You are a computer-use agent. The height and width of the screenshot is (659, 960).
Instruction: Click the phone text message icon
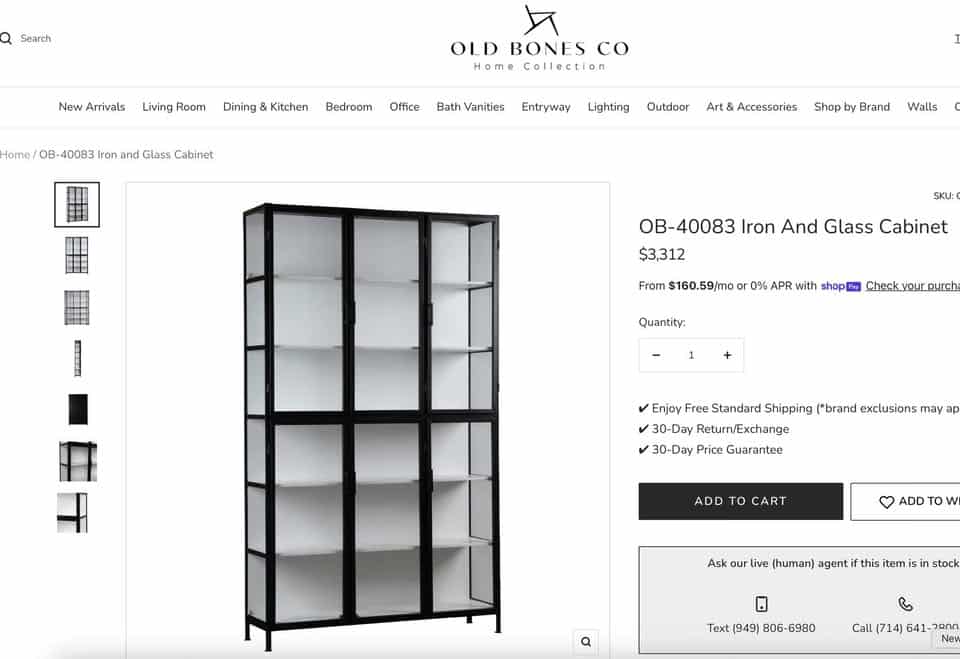pos(761,604)
